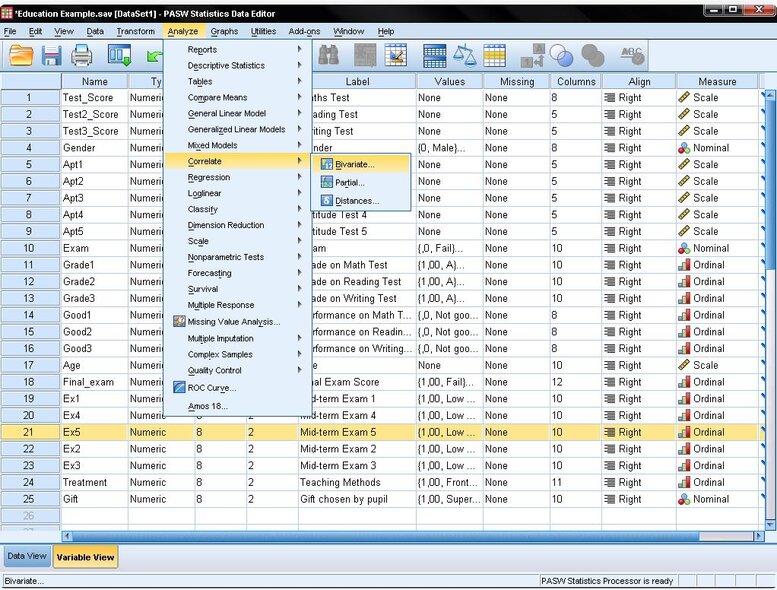
Task: Select the Treatment variable name cell
Action: tap(94, 483)
